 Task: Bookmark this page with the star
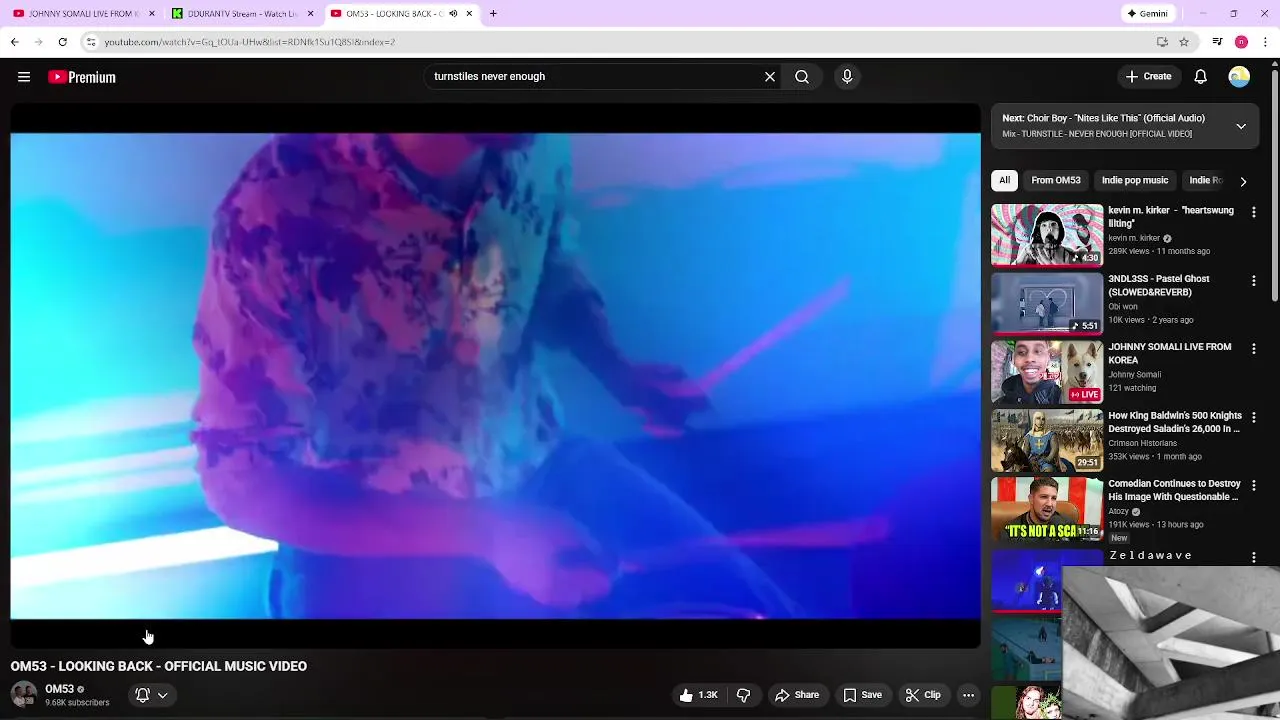pos(1184,42)
